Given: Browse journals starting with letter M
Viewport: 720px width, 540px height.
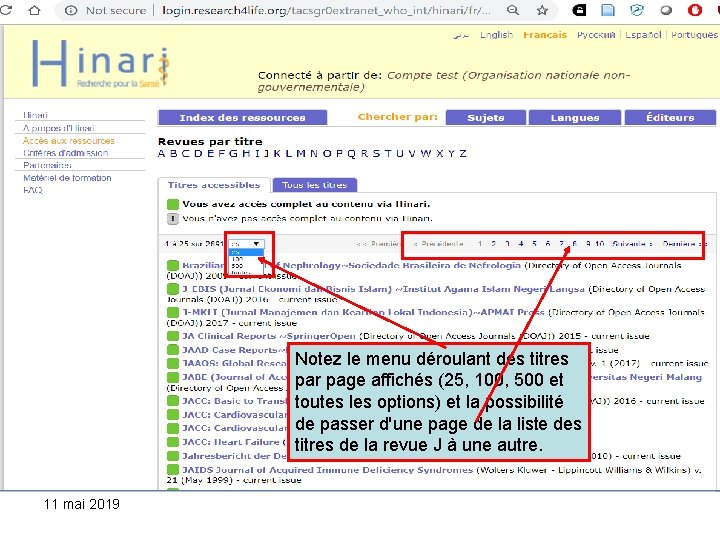Looking at the screenshot, I should (301, 153).
